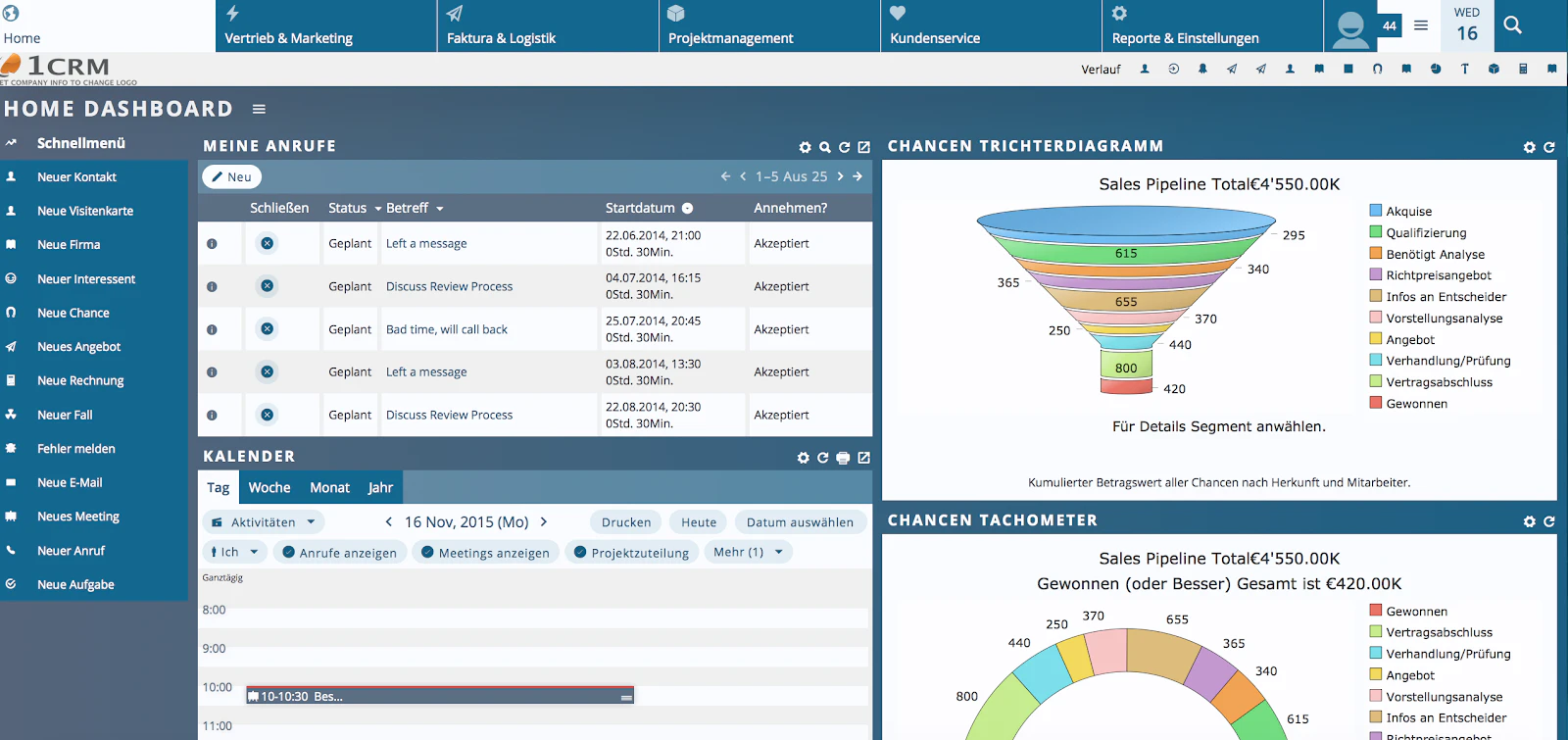Image resolution: width=1568 pixels, height=740 pixels.
Task: Go to next day in calendar
Action: pos(544,521)
